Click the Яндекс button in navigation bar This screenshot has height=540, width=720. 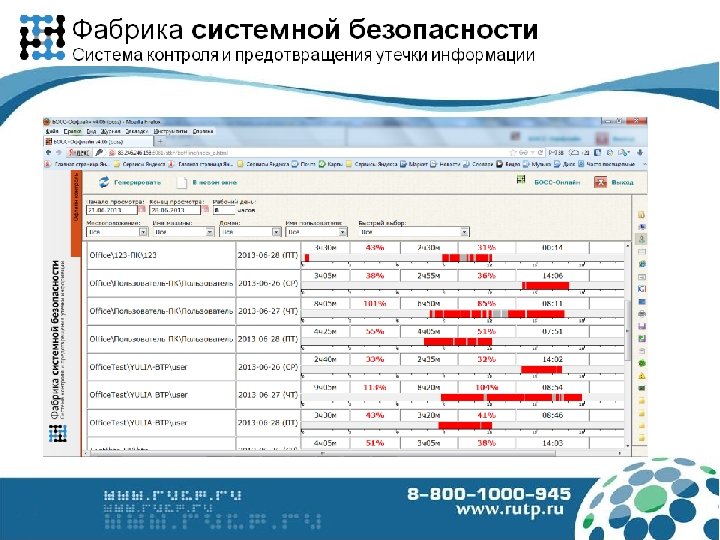[x=79, y=152]
